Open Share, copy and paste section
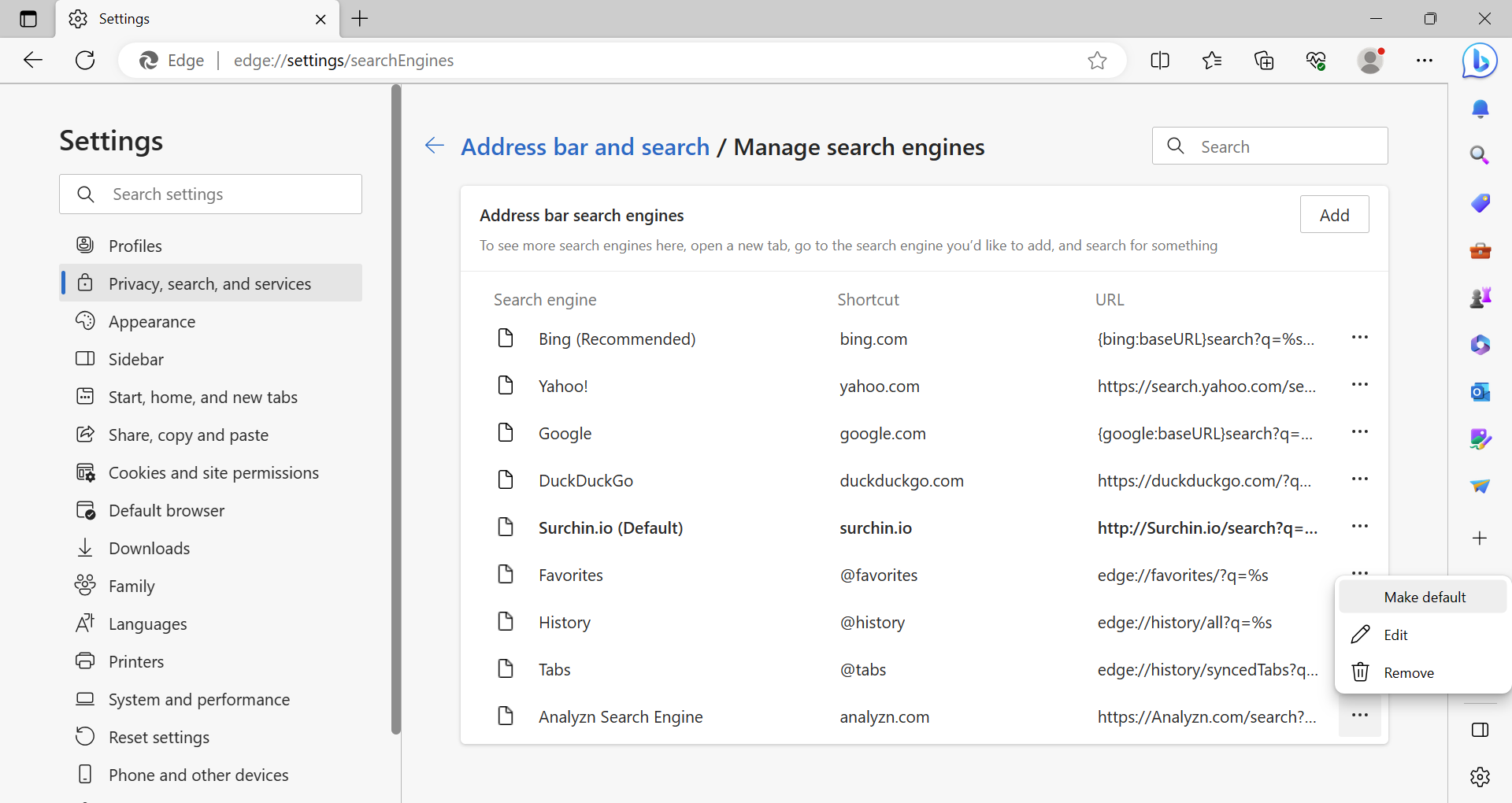 211,435
